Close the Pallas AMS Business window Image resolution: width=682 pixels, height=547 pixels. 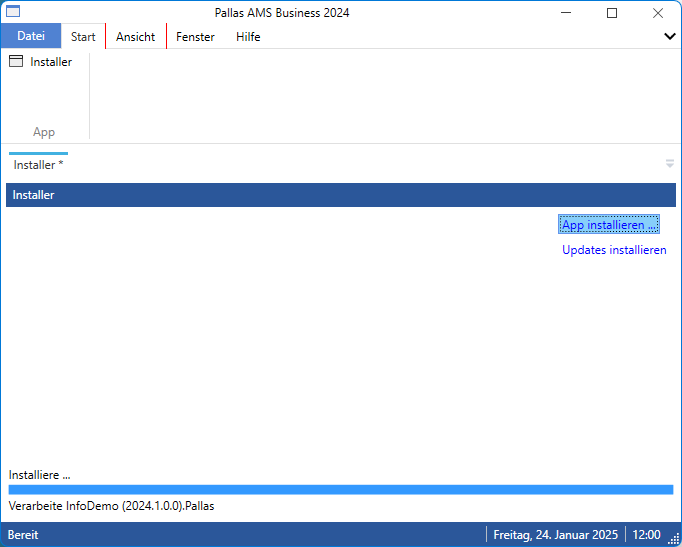658,13
